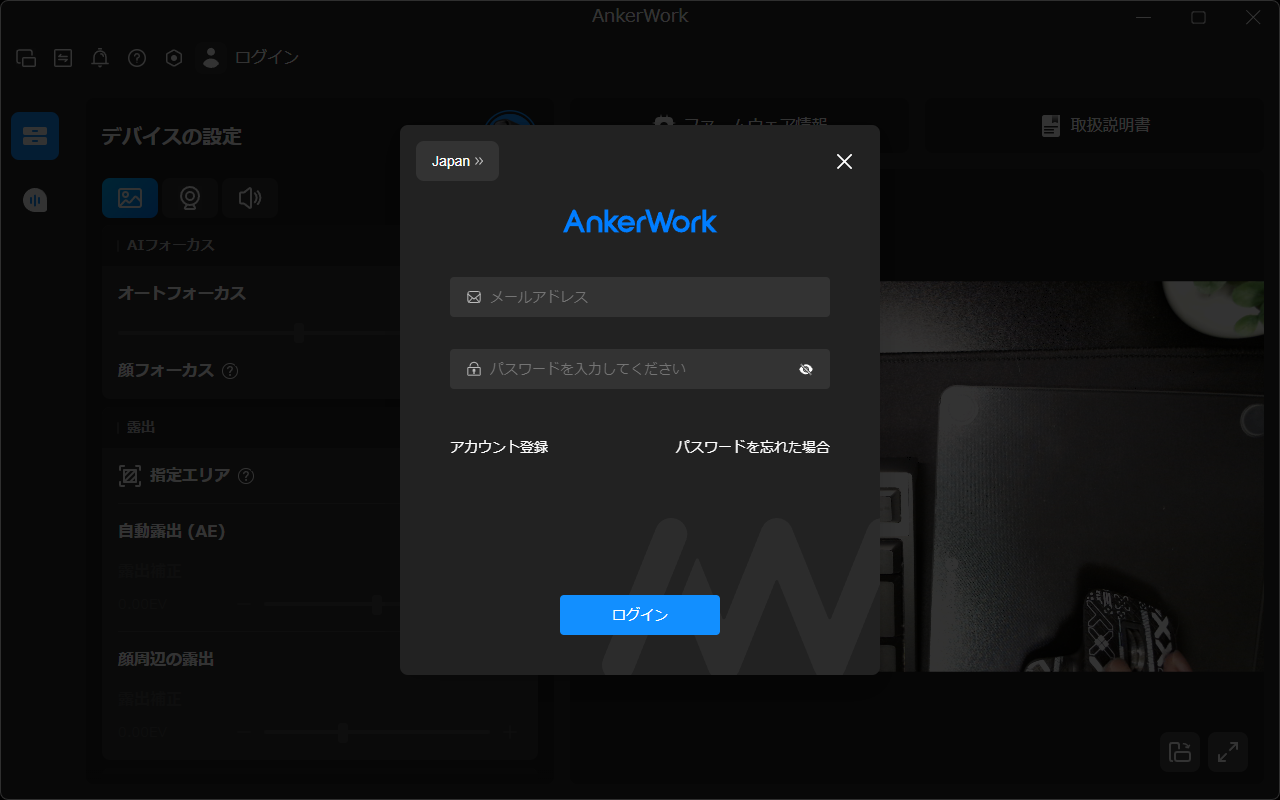Switch to the image settings tab

point(130,198)
